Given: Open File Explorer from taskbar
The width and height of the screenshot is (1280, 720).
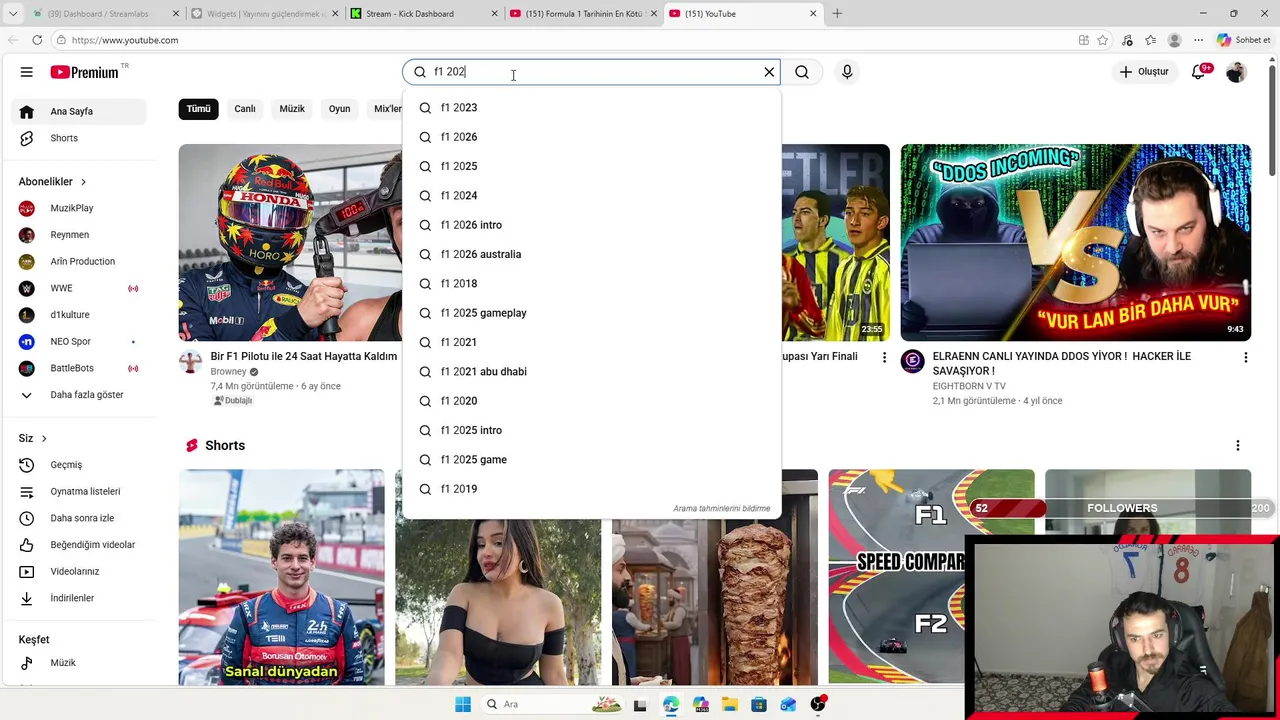Looking at the screenshot, I should point(730,704).
